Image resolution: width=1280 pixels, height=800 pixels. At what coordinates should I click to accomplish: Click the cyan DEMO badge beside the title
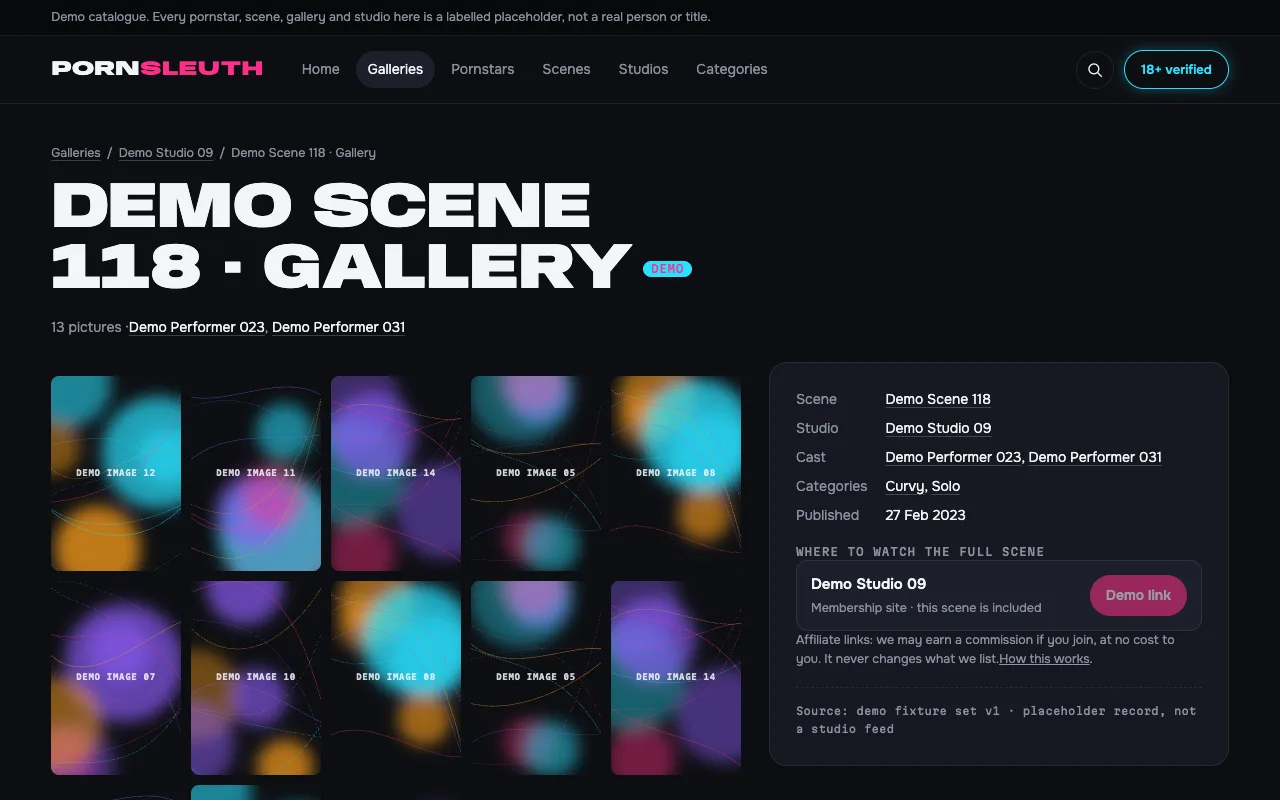tap(667, 269)
